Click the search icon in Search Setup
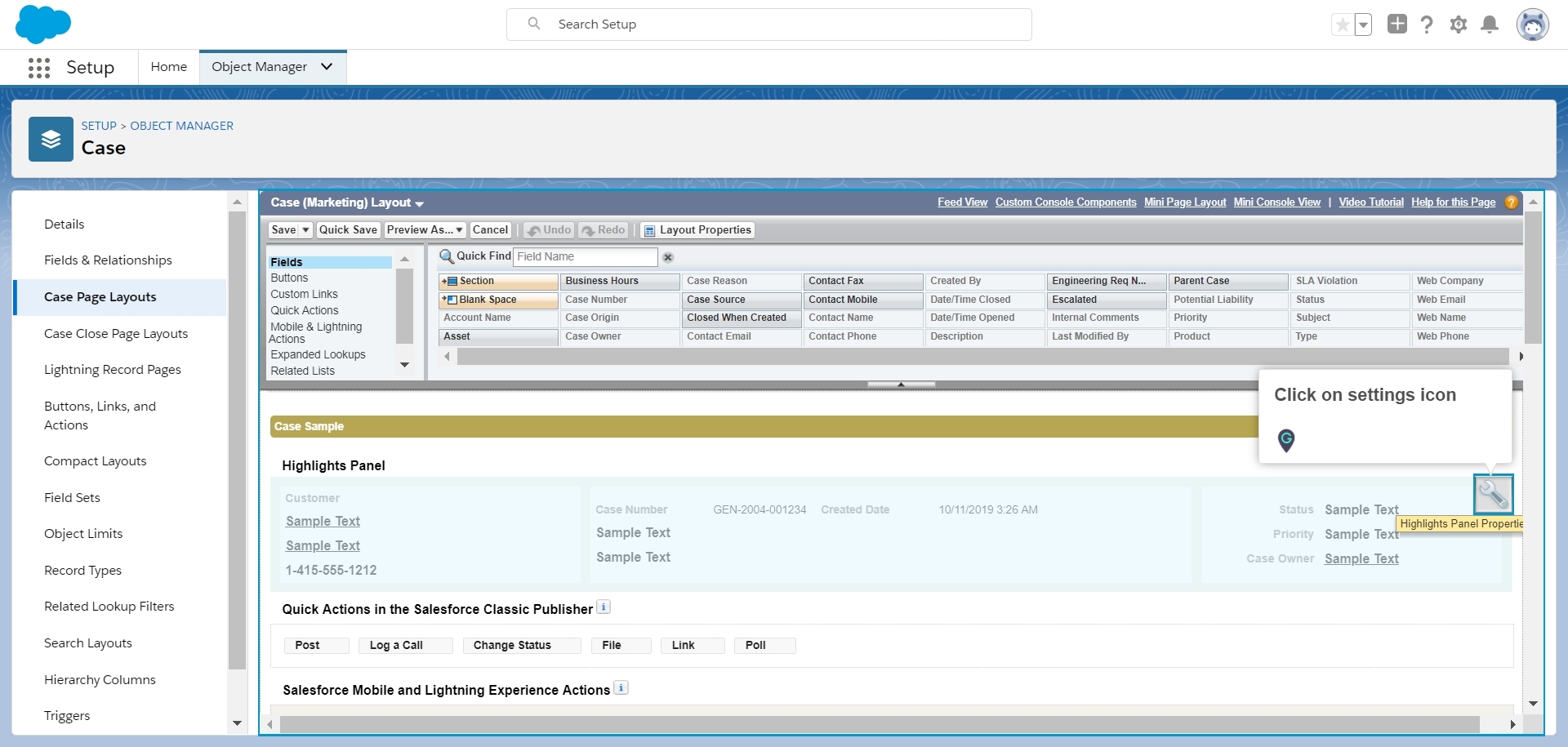 534,24
